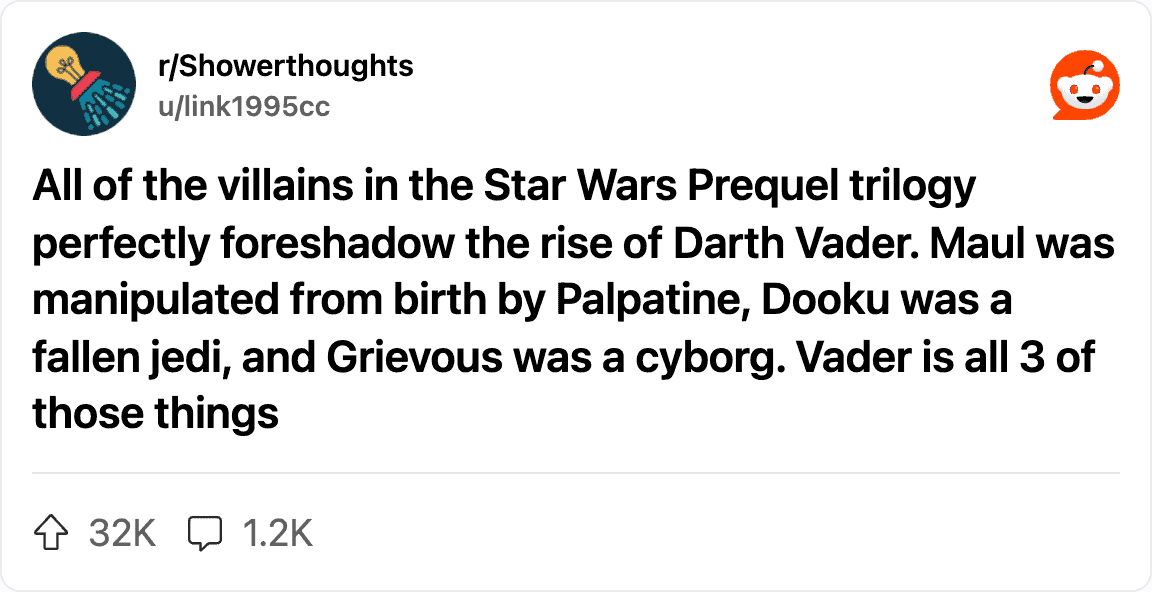
Task: Click the 1.2K comment count
Action: [x=278, y=533]
